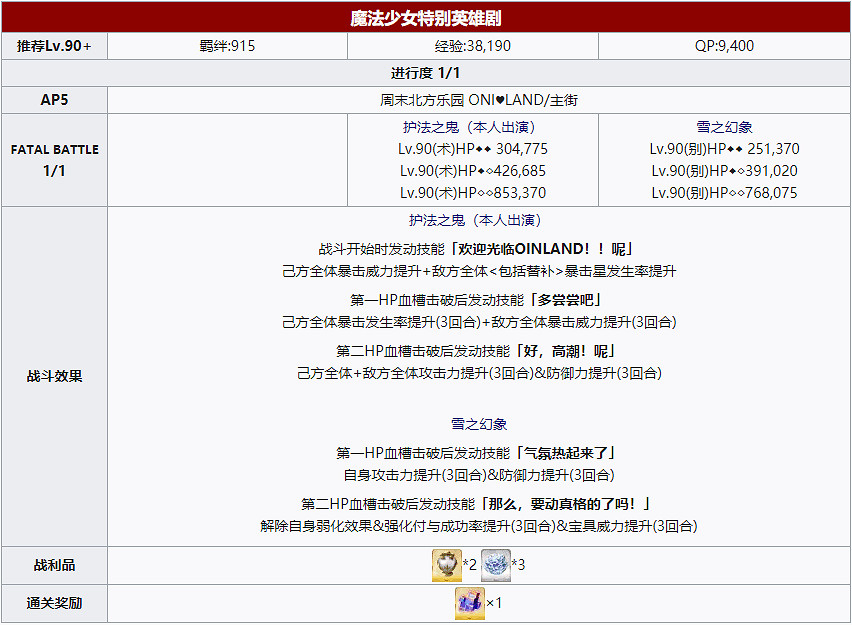Click the FATAL BATTLE 1/1 label
Viewport: 852px width, 625px height.
[55, 160]
